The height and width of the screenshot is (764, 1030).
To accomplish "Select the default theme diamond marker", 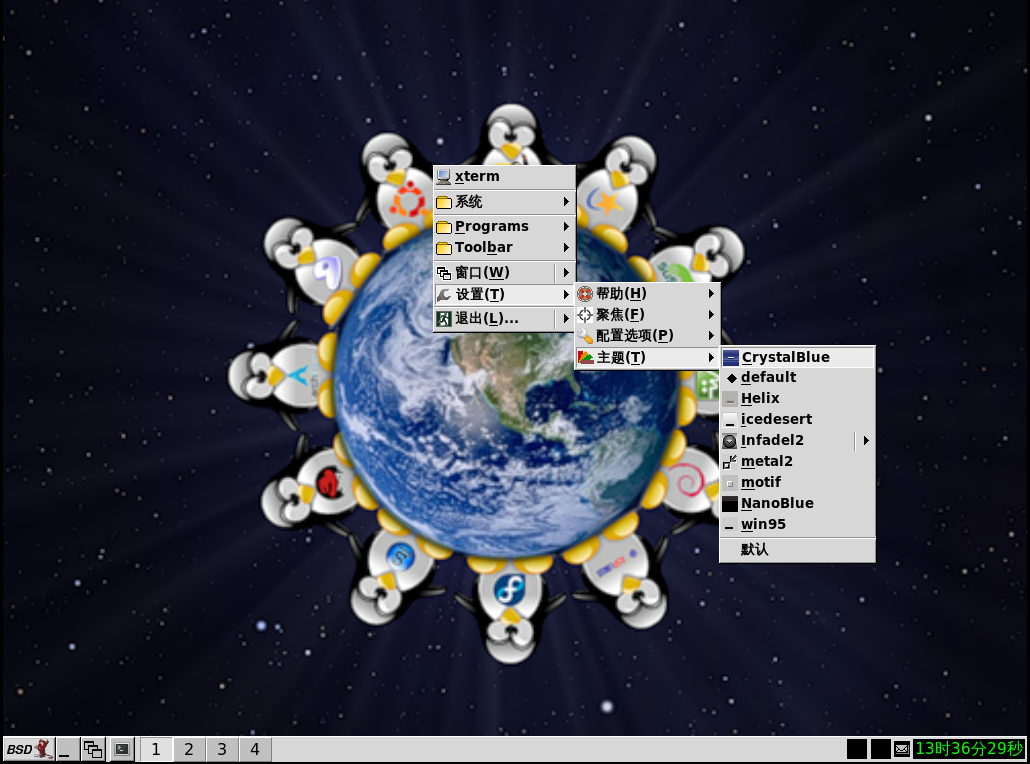I will pyautogui.click(x=730, y=378).
